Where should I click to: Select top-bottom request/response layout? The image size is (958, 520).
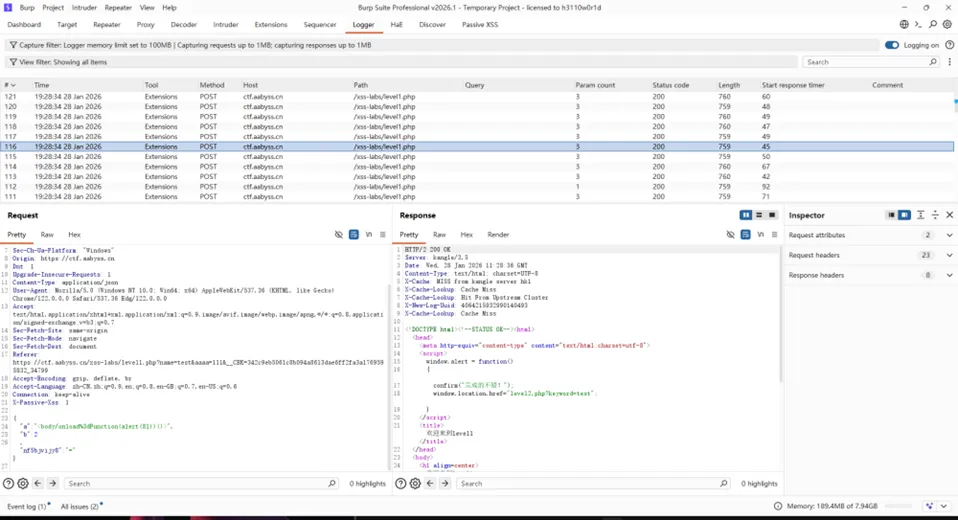click(759, 215)
